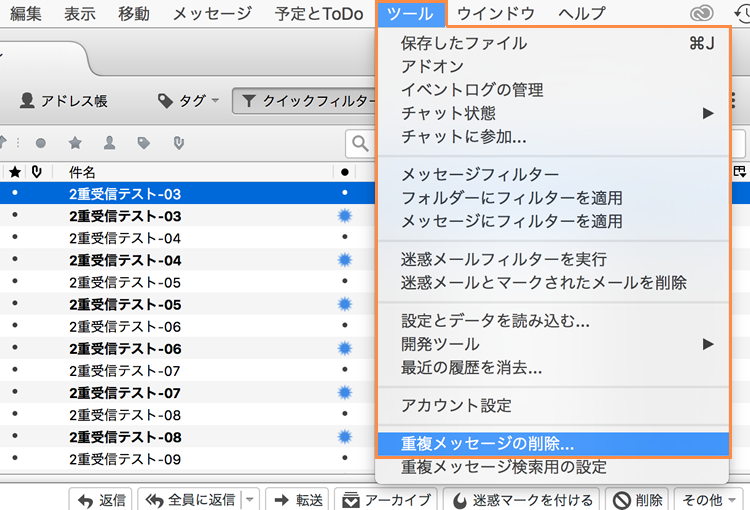Toggle contact filter person icon in quick filter bar
Screen dimensions: 750x510
110,143
